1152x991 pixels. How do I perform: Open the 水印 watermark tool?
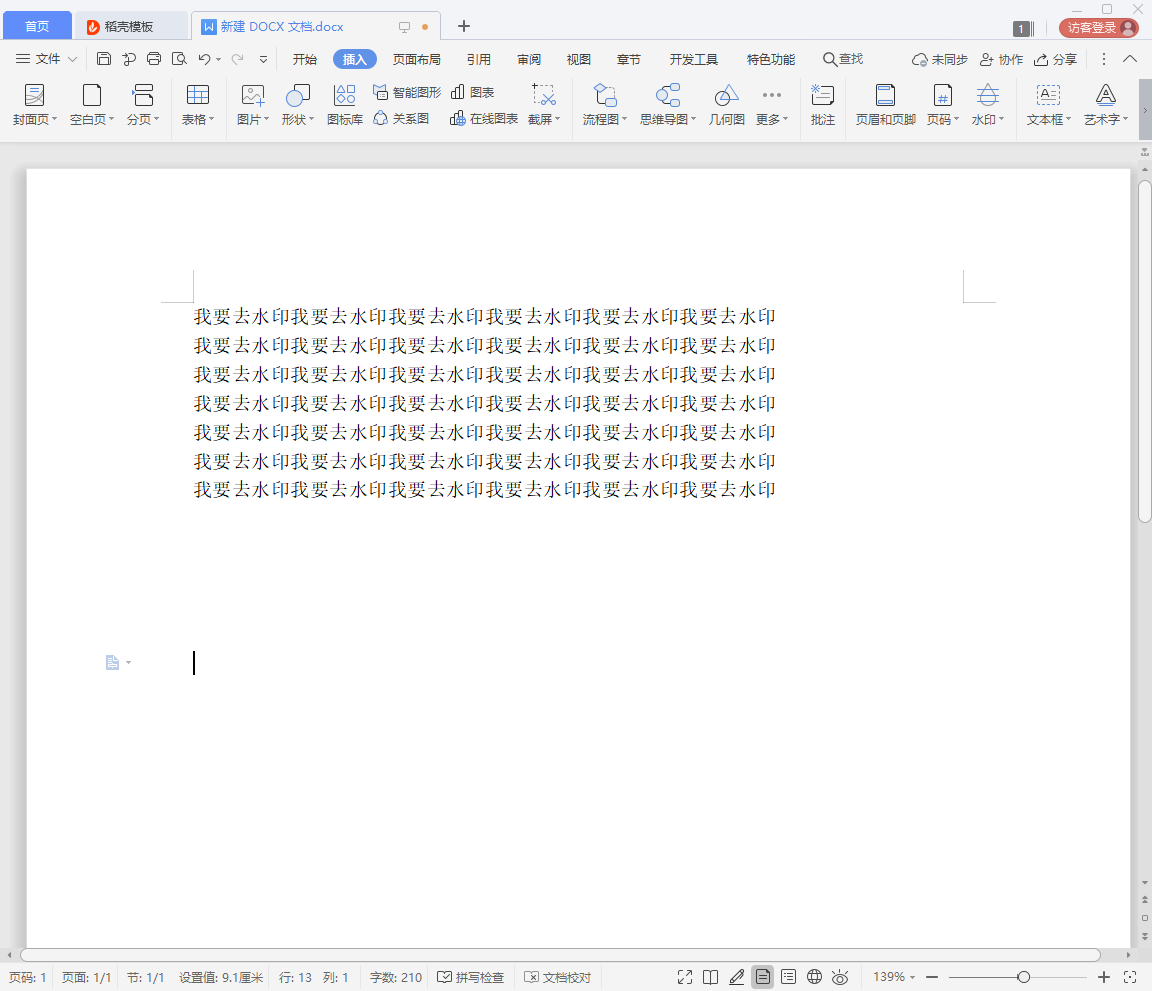[987, 104]
